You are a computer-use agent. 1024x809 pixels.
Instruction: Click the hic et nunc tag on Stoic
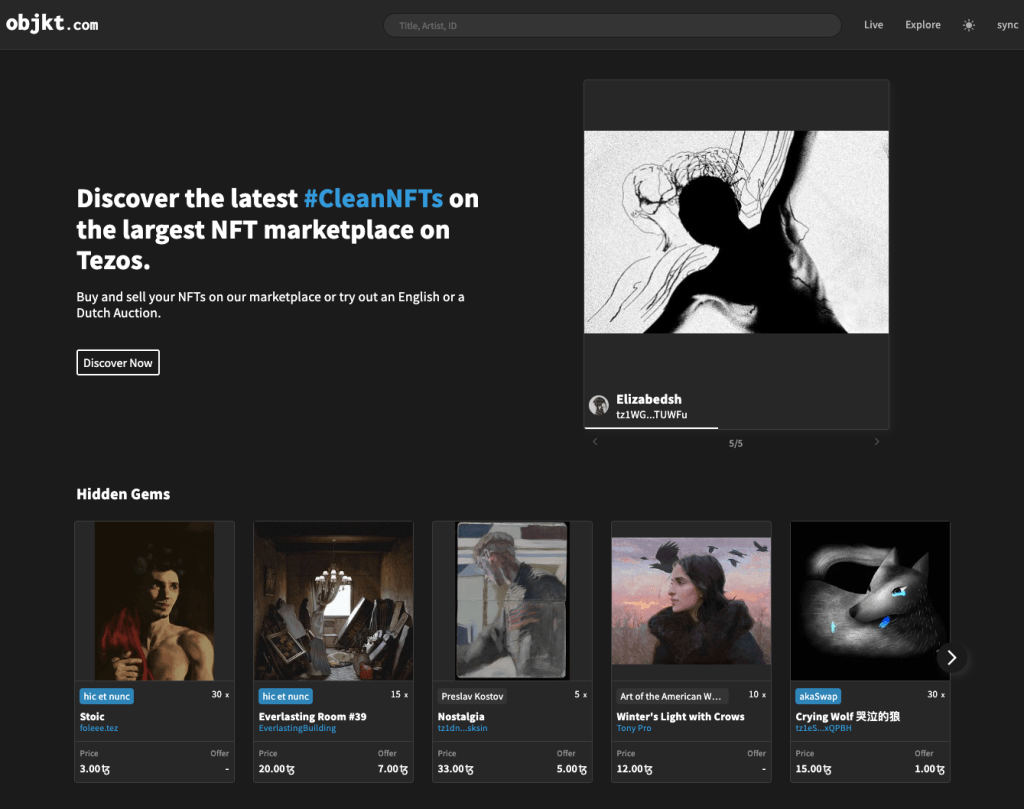(106, 696)
